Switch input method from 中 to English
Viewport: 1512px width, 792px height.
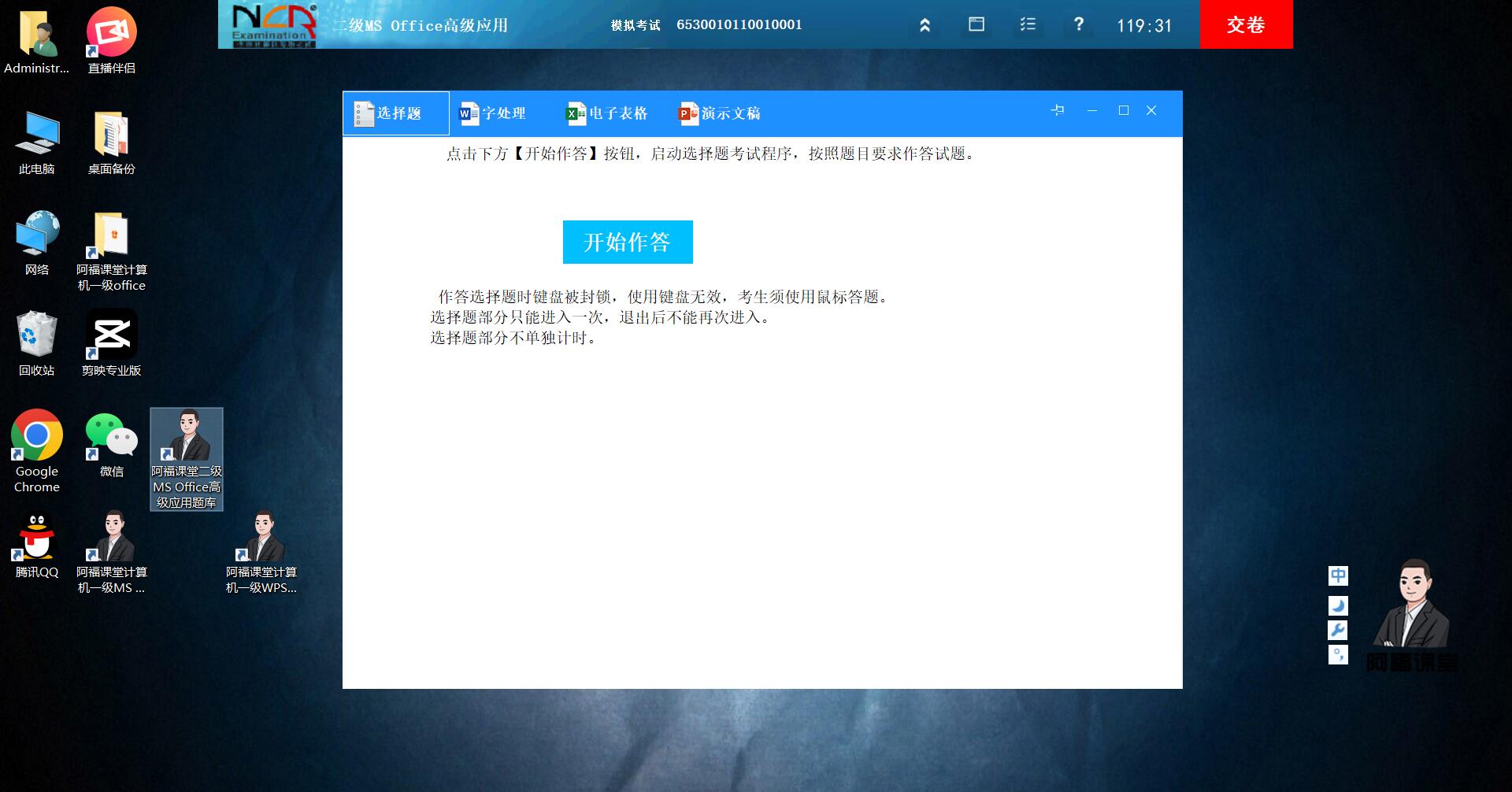pos(1339,575)
